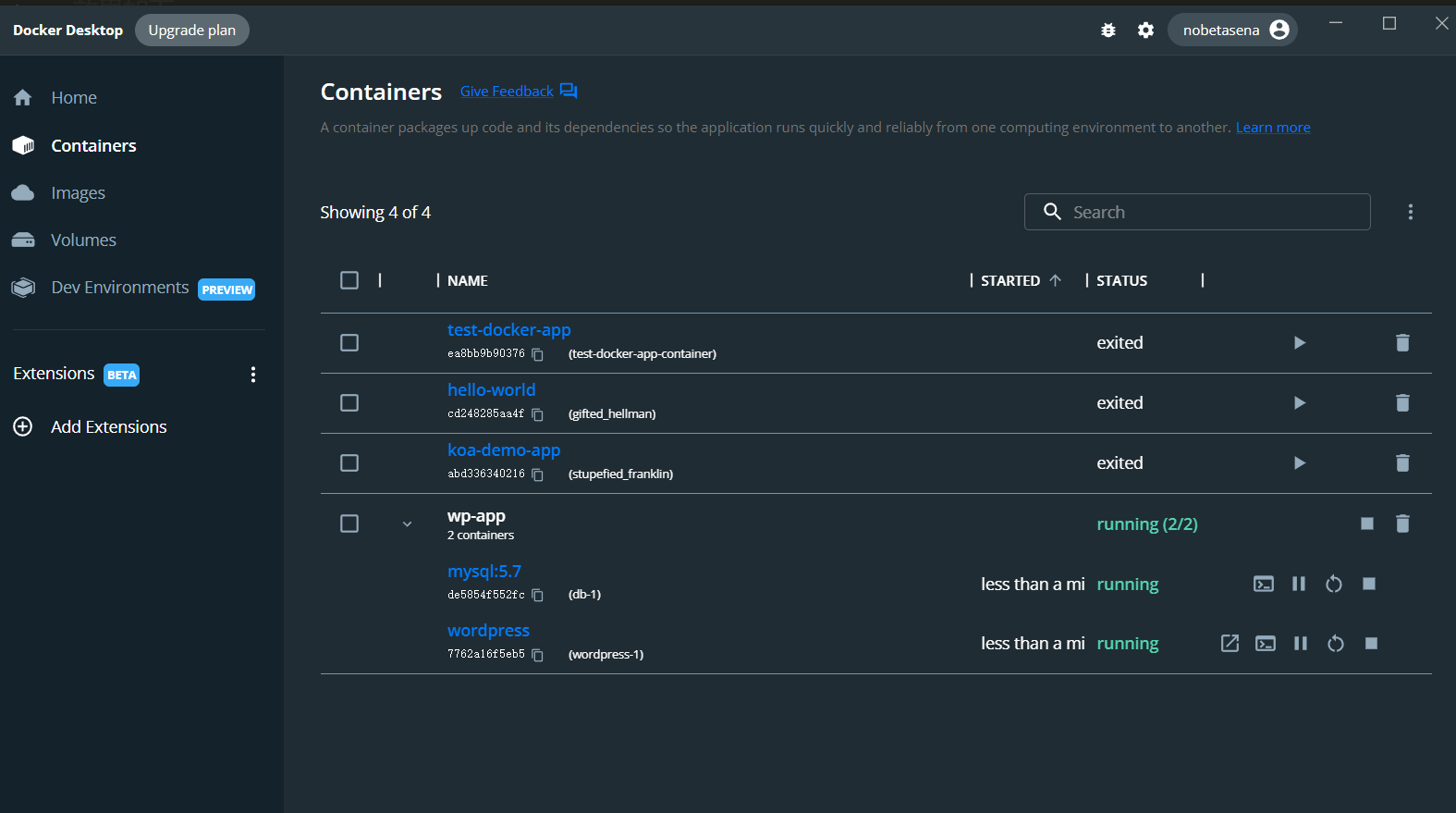Screen dimensions: 1456x813
Task: Delete the hello-world container
Action: click(x=1401, y=403)
